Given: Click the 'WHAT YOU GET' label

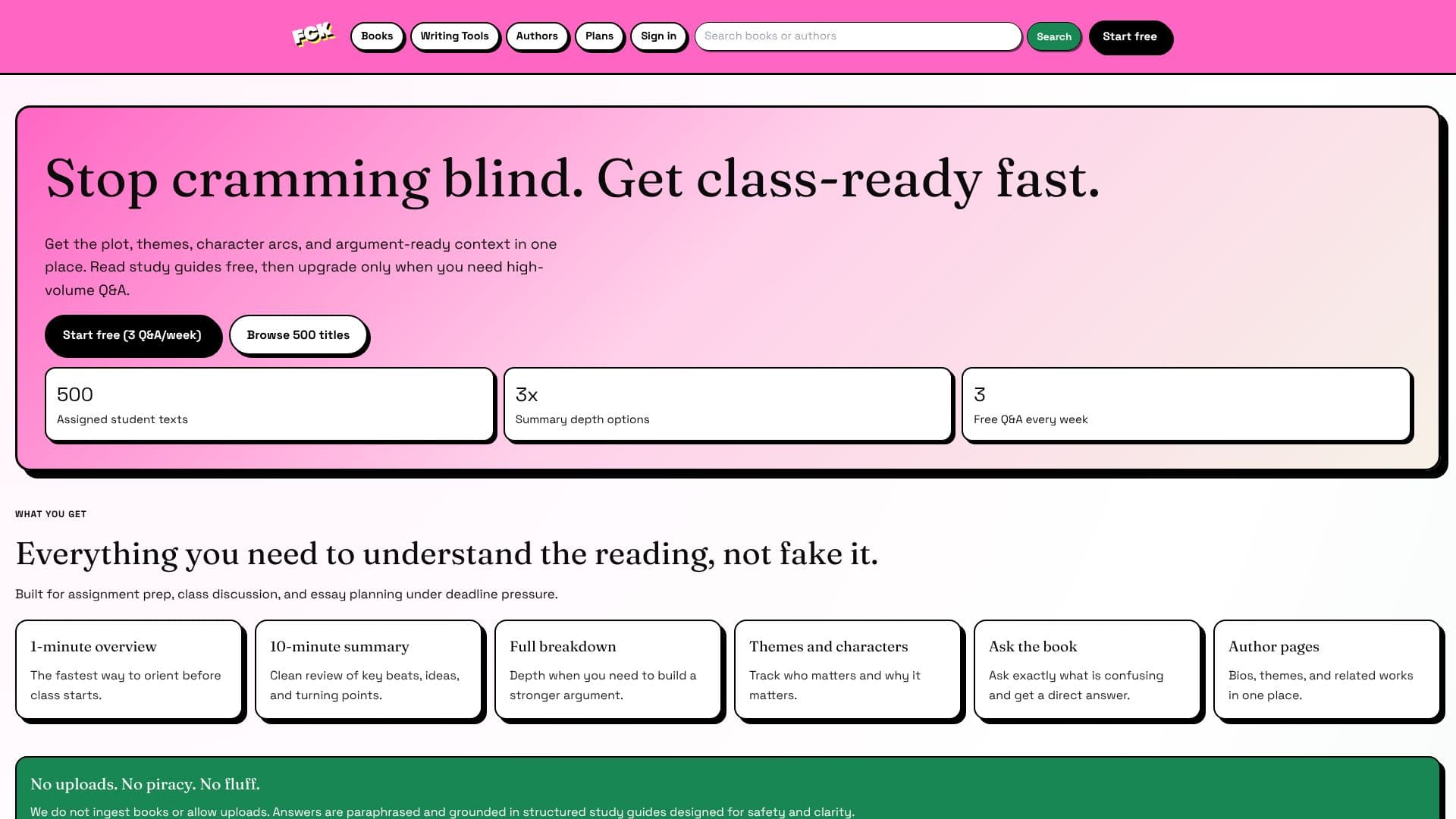Looking at the screenshot, I should (x=51, y=514).
